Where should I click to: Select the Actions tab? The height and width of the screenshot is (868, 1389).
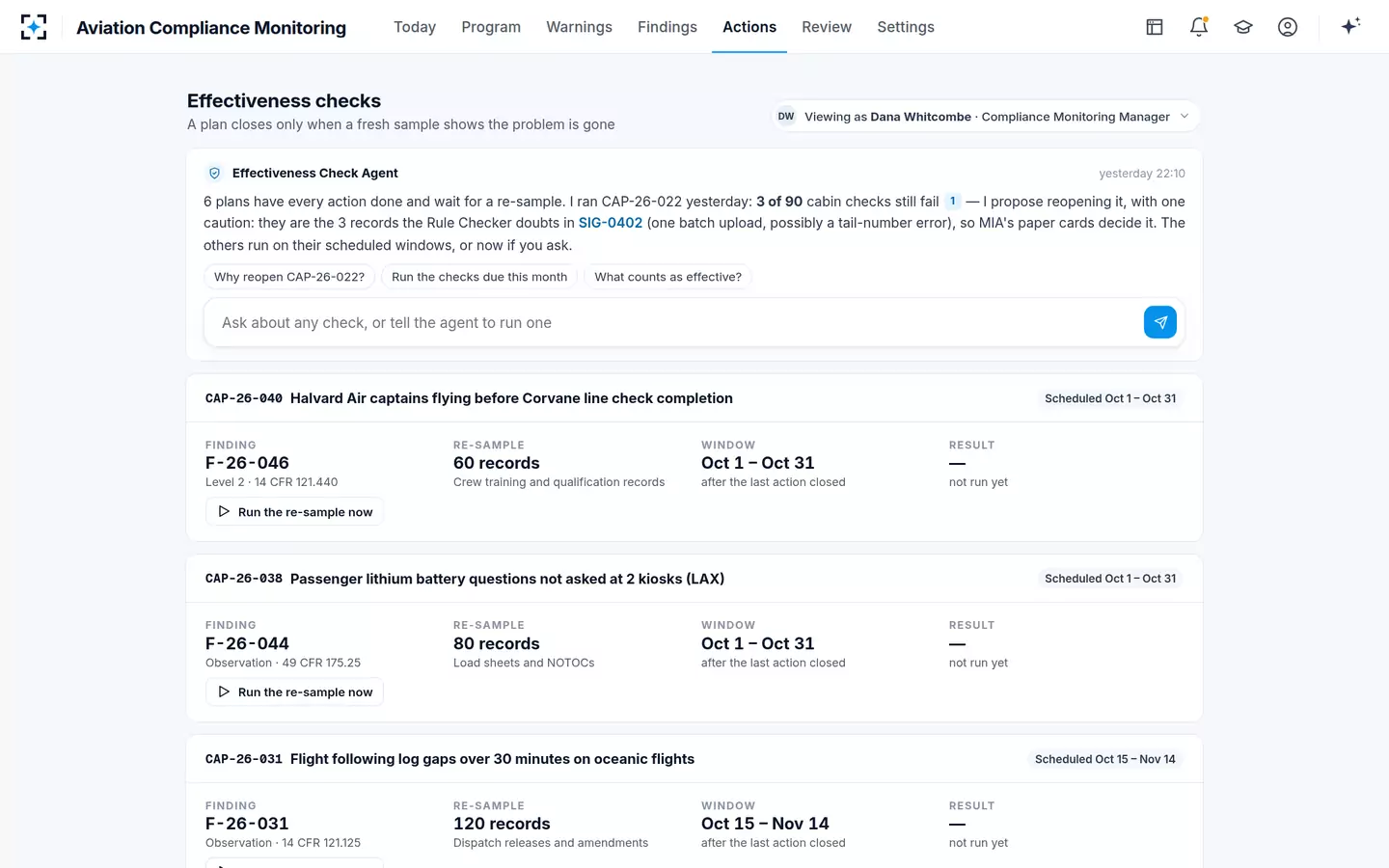coord(749,27)
